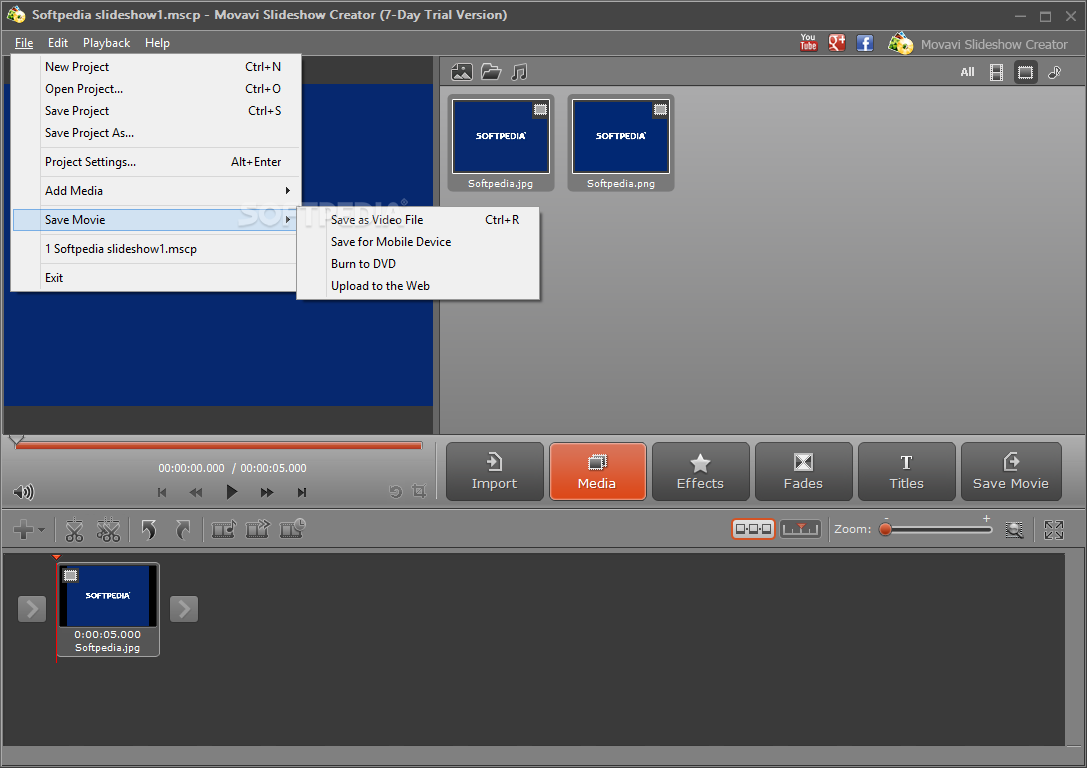Select Save as Video File

pyautogui.click(x=418, y=220)
